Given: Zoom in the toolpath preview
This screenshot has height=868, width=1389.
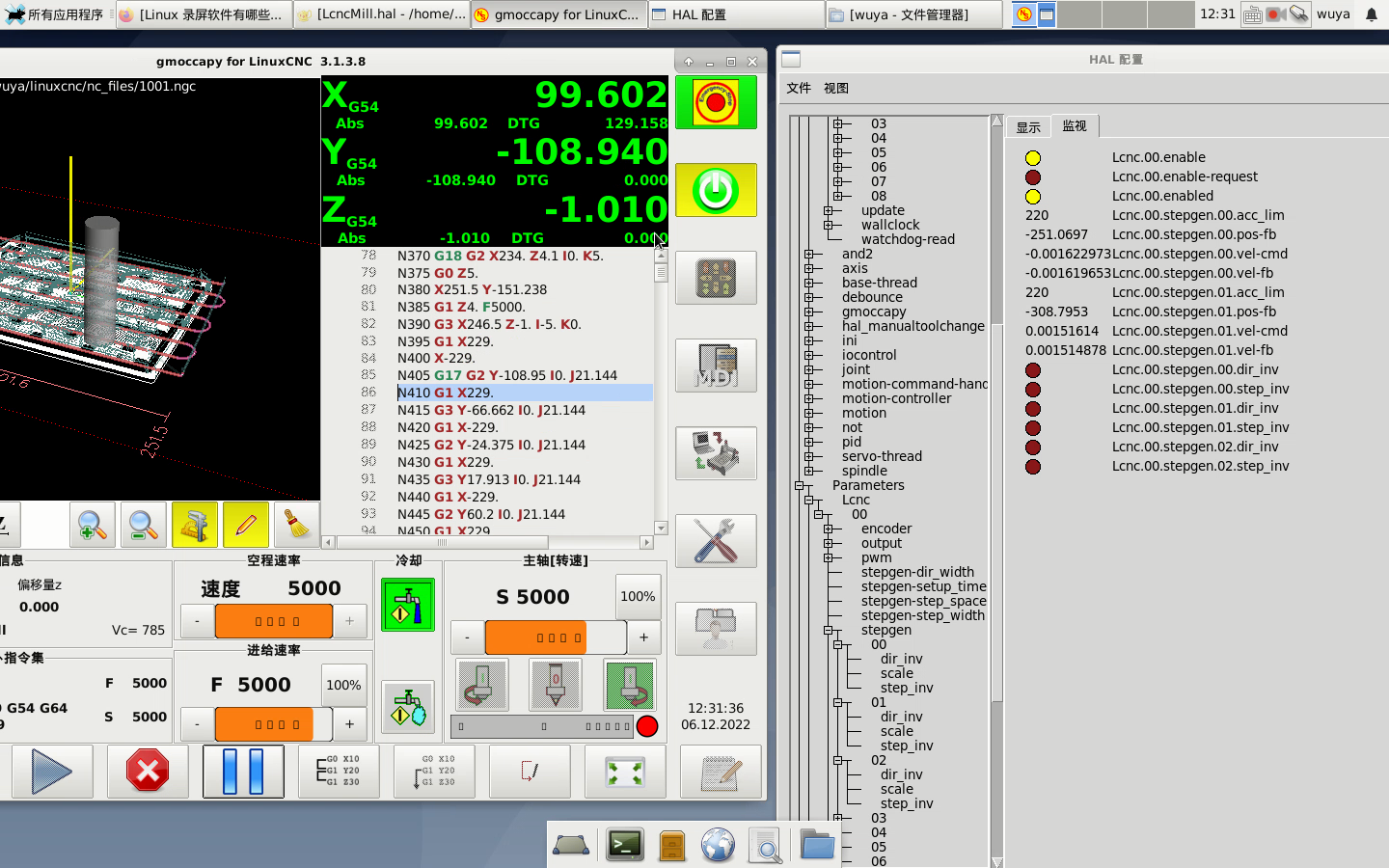Looking at the screenshot, I should (93, 526).
